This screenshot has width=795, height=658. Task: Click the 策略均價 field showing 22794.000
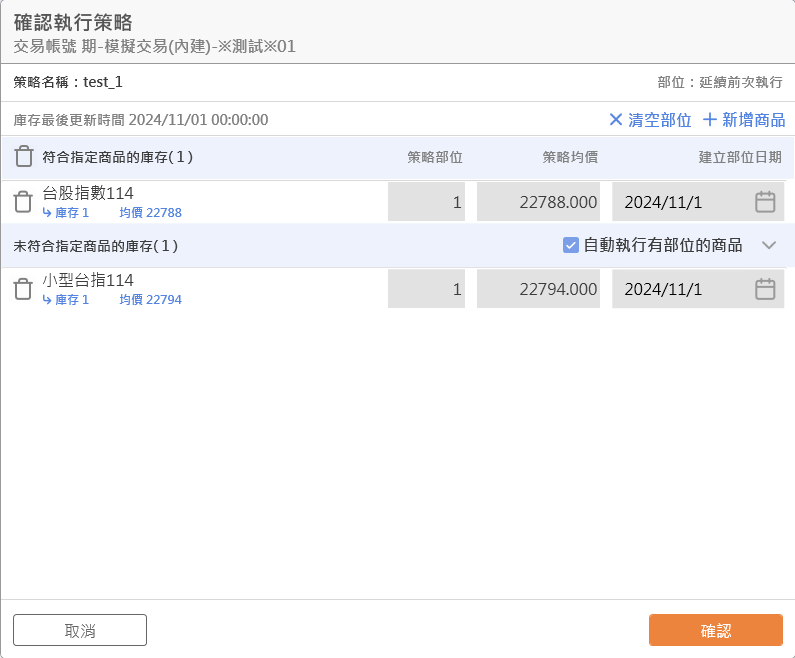tap(538, 289)
